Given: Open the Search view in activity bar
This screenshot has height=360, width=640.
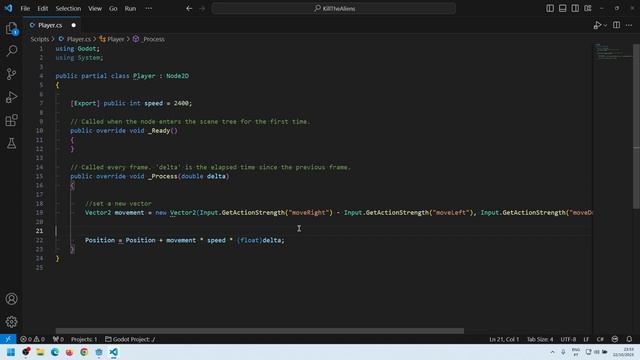Looking at the screenshot, I should point(11,51).
